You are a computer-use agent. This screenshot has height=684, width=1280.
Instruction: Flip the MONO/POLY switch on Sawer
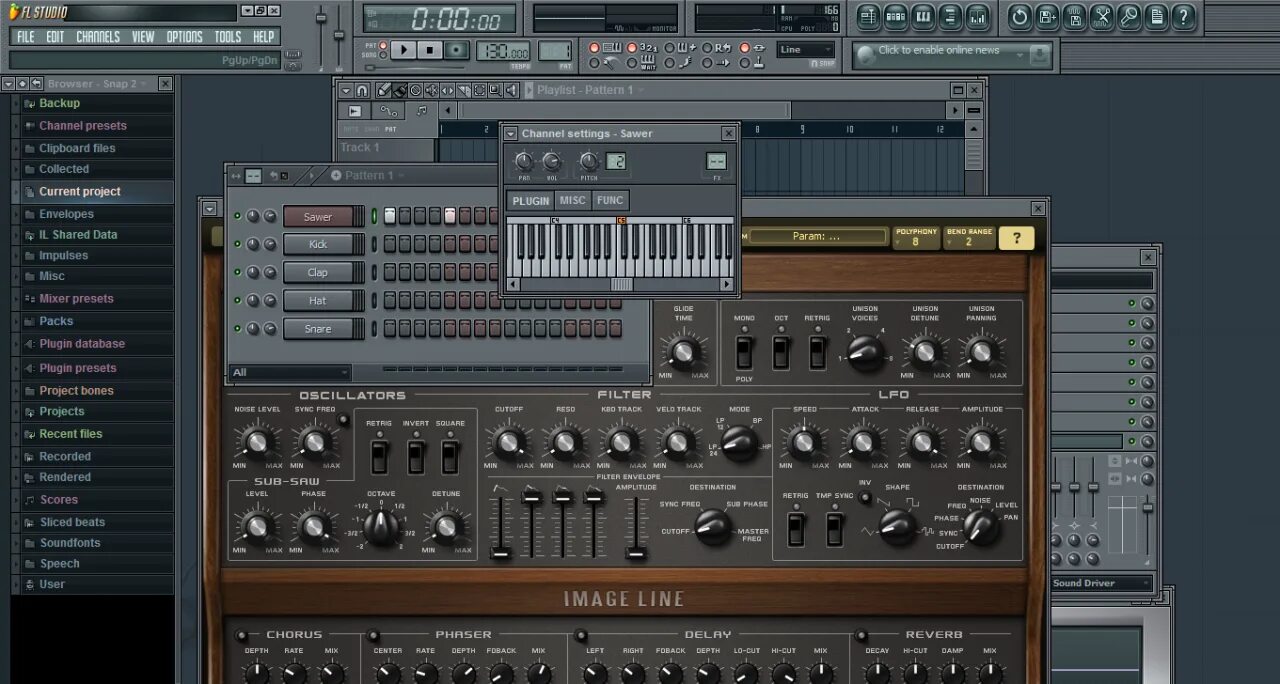tap(743, 352)
